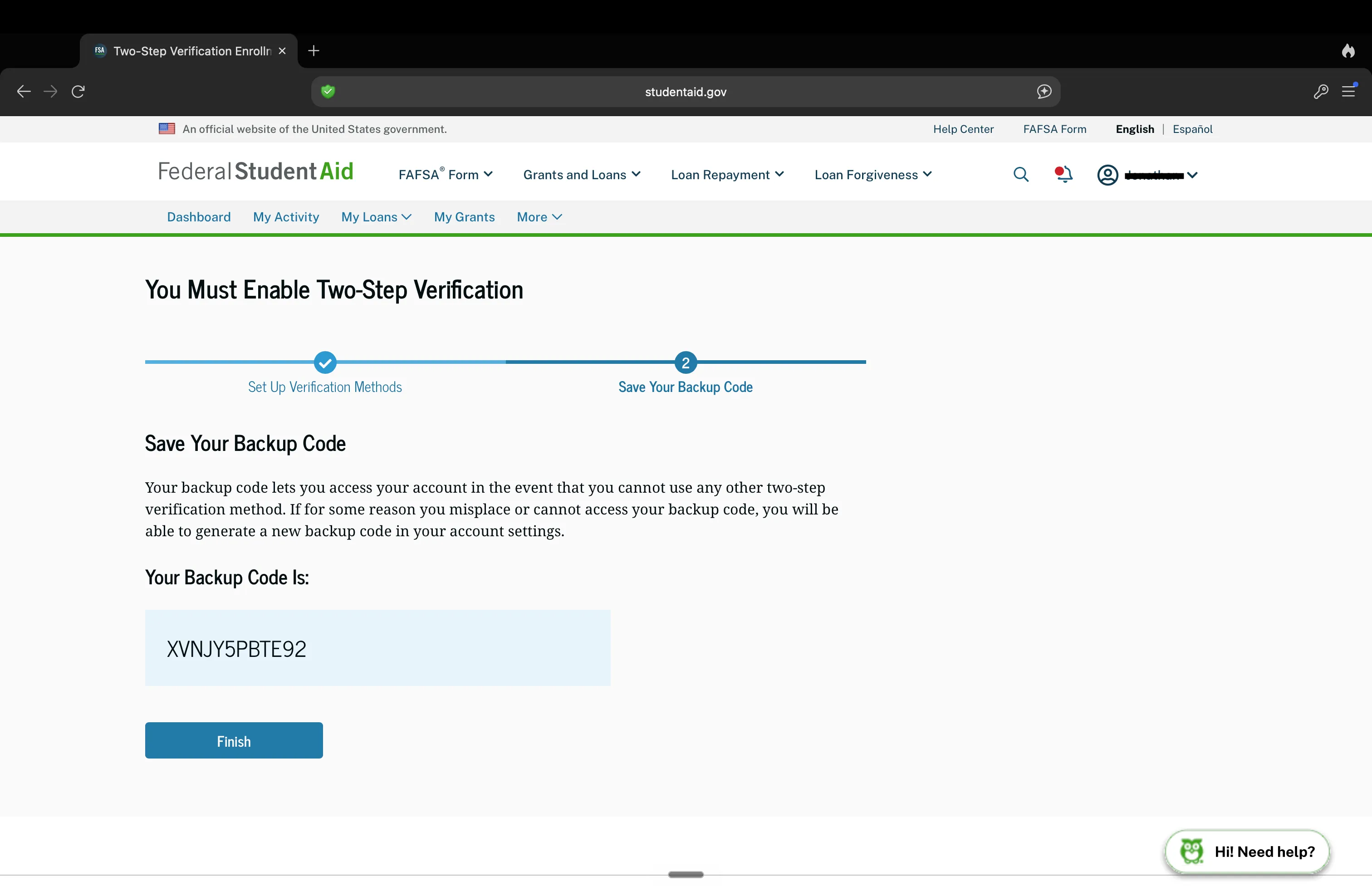Screen dimensions: 1372x891
Task: Click the step 2 circle indicator
Action: [686, 362]
